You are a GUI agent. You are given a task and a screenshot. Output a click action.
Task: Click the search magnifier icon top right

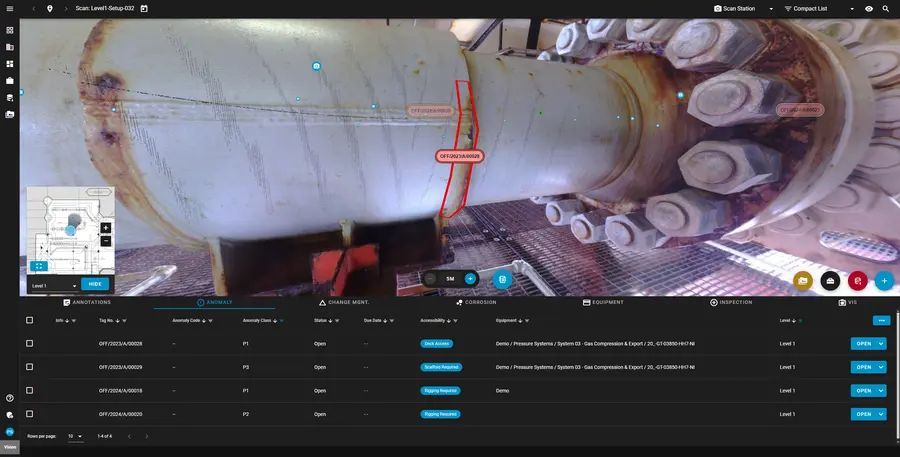point(886,9)
